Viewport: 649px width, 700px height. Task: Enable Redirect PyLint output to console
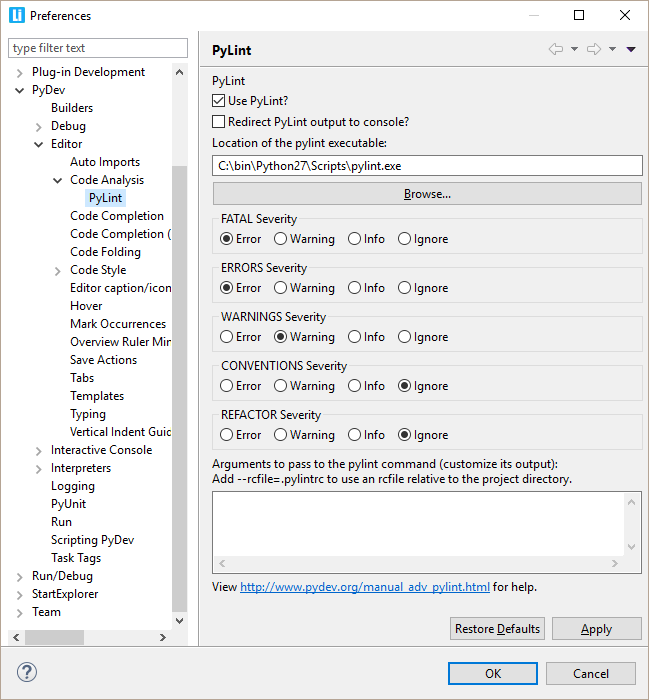[x=218, y=121]
